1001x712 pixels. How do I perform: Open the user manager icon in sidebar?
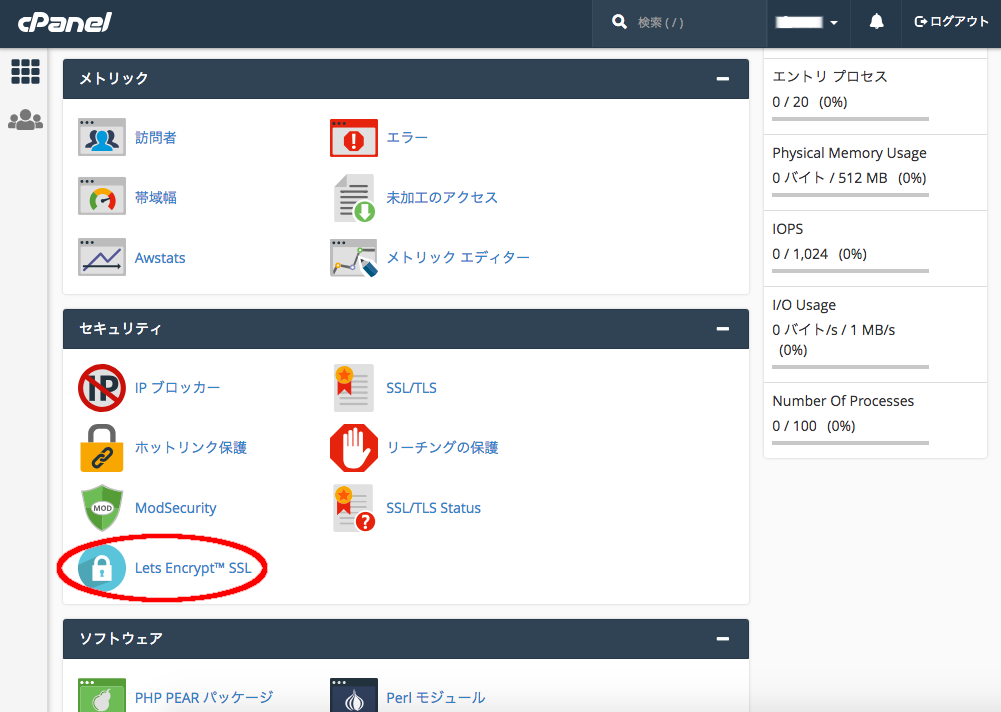coord(25,120)
